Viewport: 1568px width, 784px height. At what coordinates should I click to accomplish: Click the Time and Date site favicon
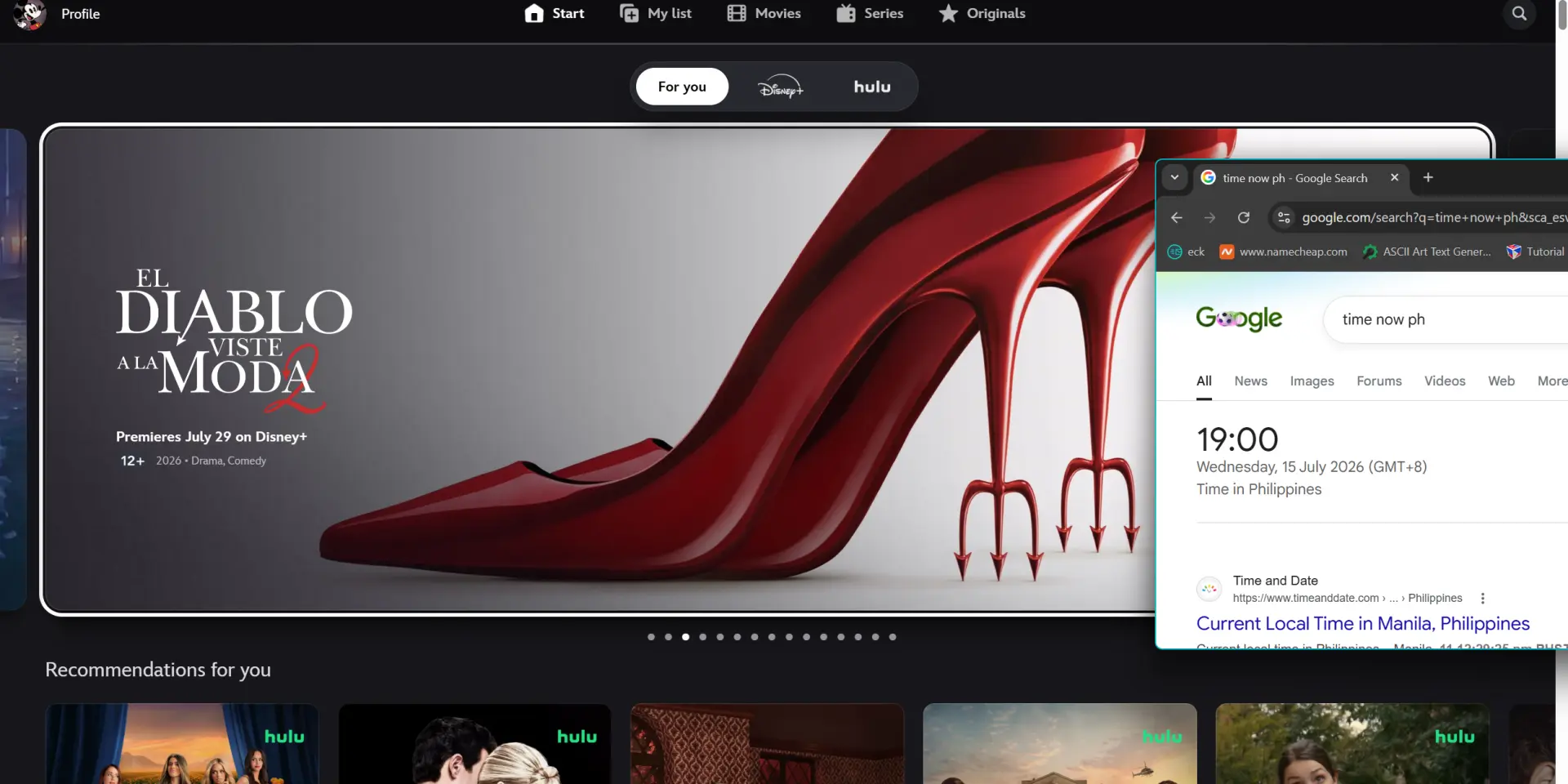1209,589
